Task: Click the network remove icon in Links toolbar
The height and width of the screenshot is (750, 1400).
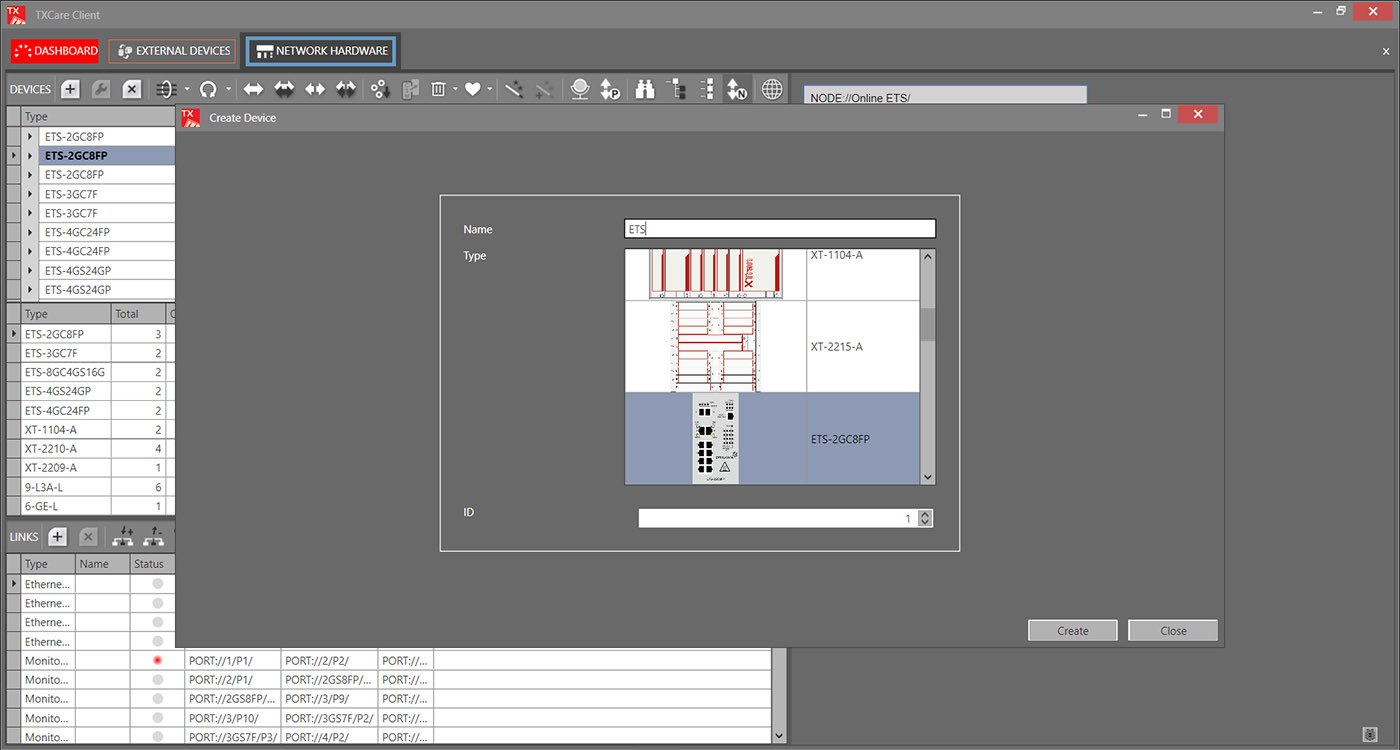Action: pyautogui.click(x=154, y=537)
